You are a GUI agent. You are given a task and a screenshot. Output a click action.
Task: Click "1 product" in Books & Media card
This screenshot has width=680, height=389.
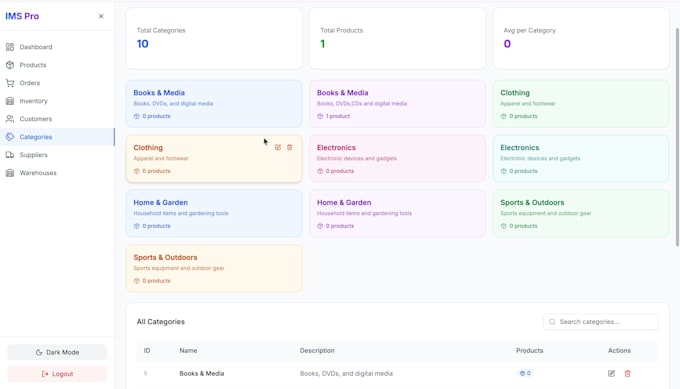coord(337,116)
